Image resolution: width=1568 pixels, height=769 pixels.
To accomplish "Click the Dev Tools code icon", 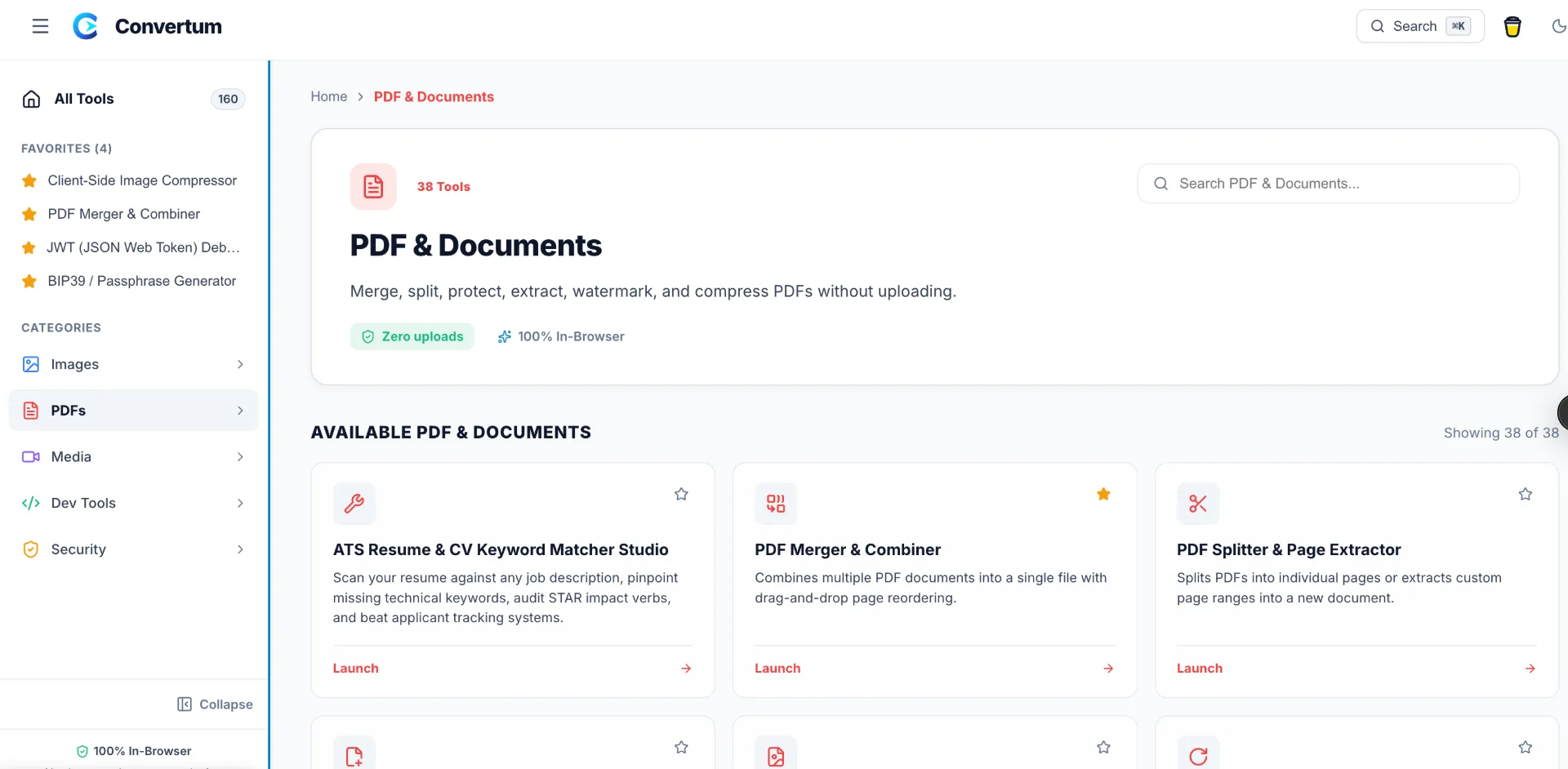I will tap(31, 503).
